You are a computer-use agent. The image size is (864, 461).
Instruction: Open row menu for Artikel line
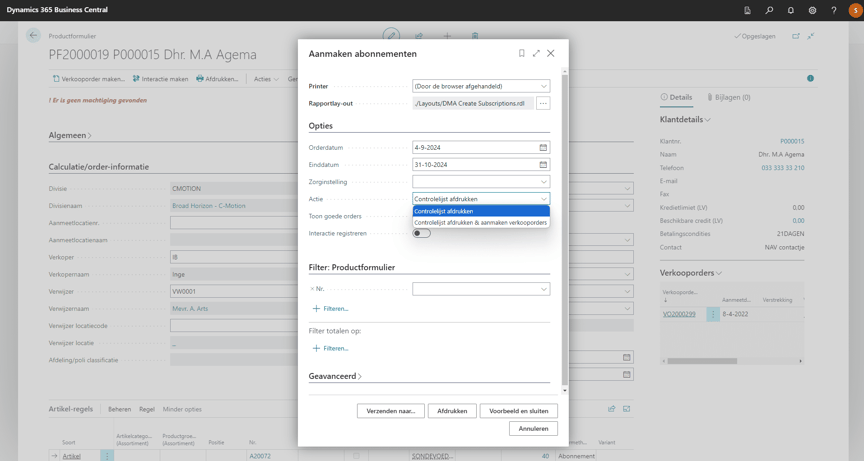(x=107, y=455)
